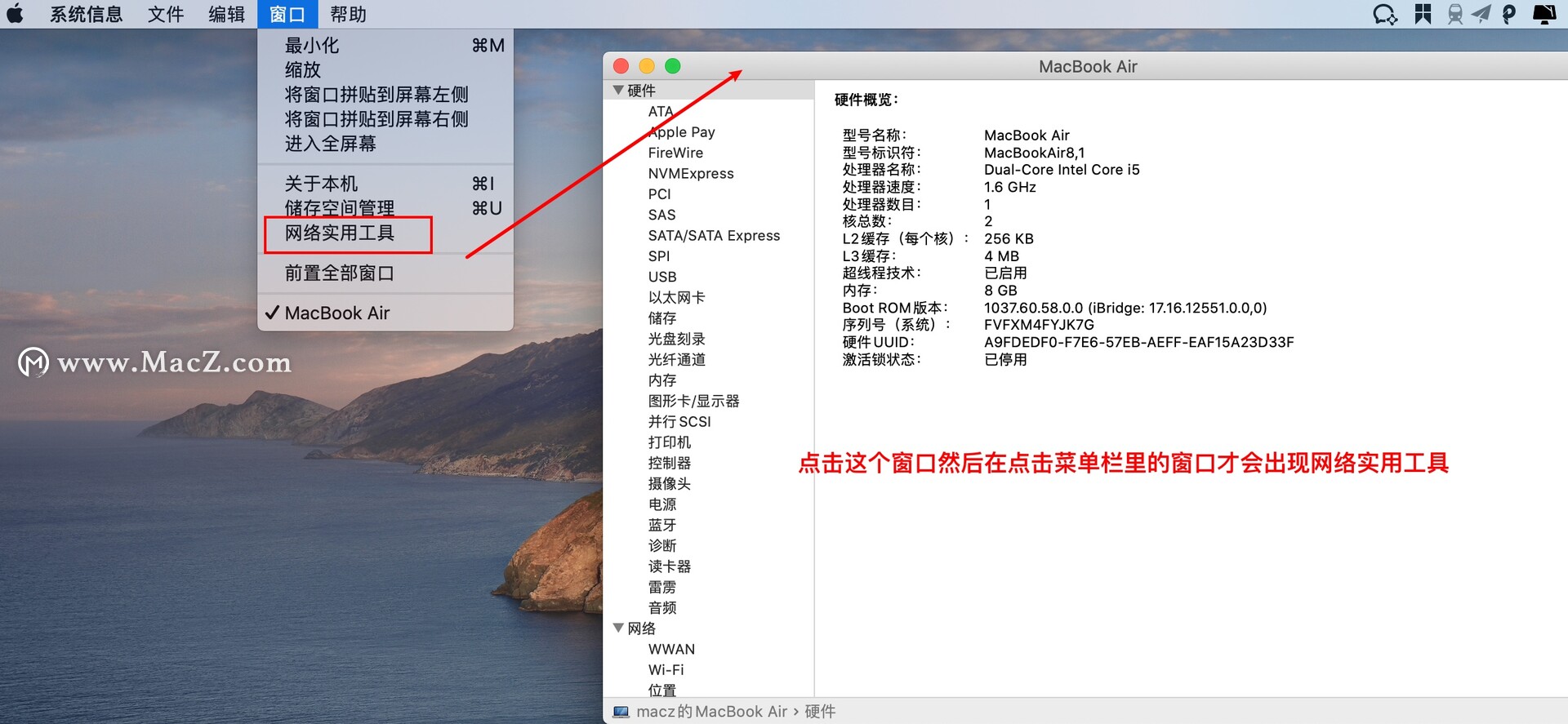Click the 网络 section header

pos(641,629)
